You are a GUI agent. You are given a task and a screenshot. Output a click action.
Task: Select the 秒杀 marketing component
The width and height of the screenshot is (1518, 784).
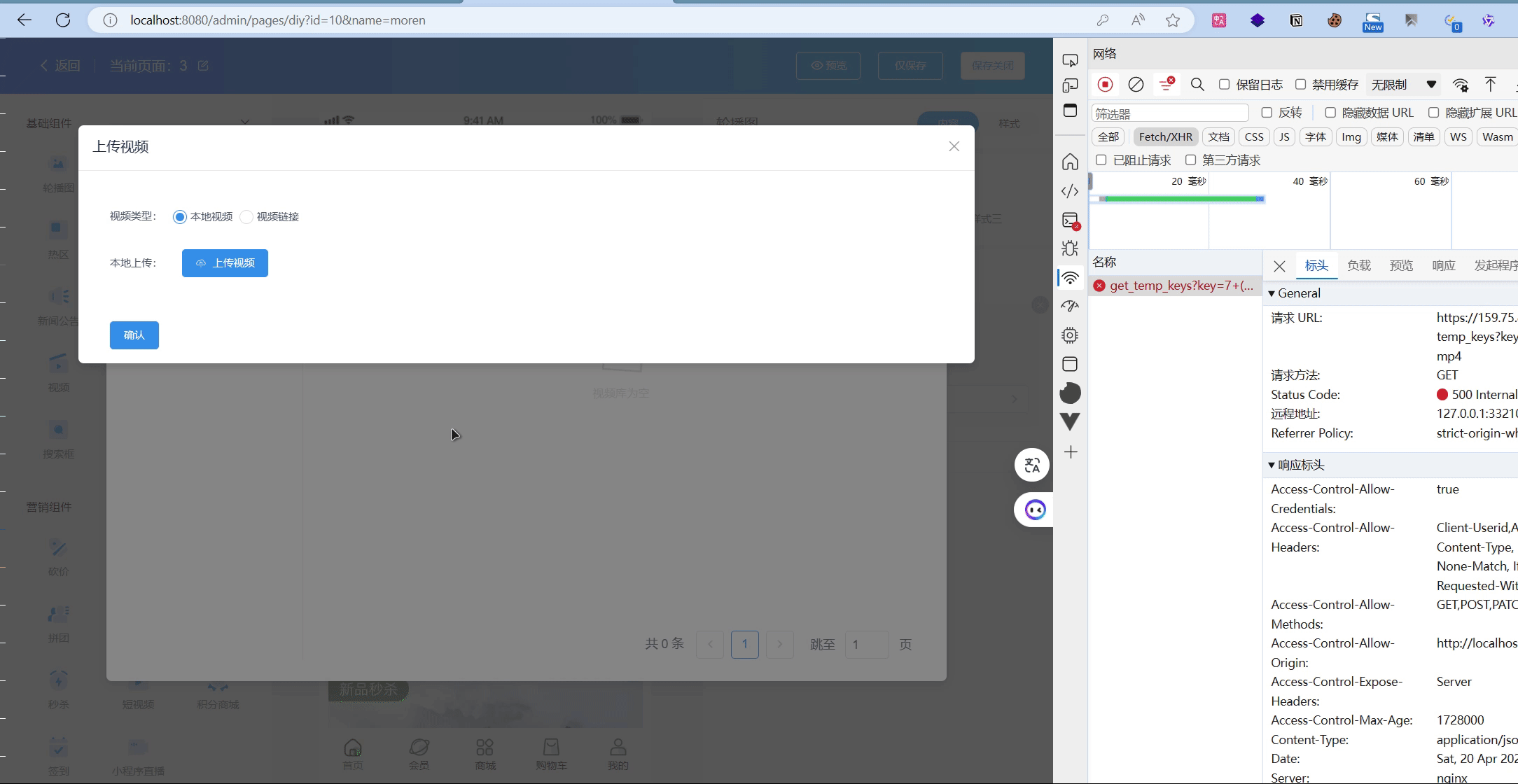[x=58, y=687]
